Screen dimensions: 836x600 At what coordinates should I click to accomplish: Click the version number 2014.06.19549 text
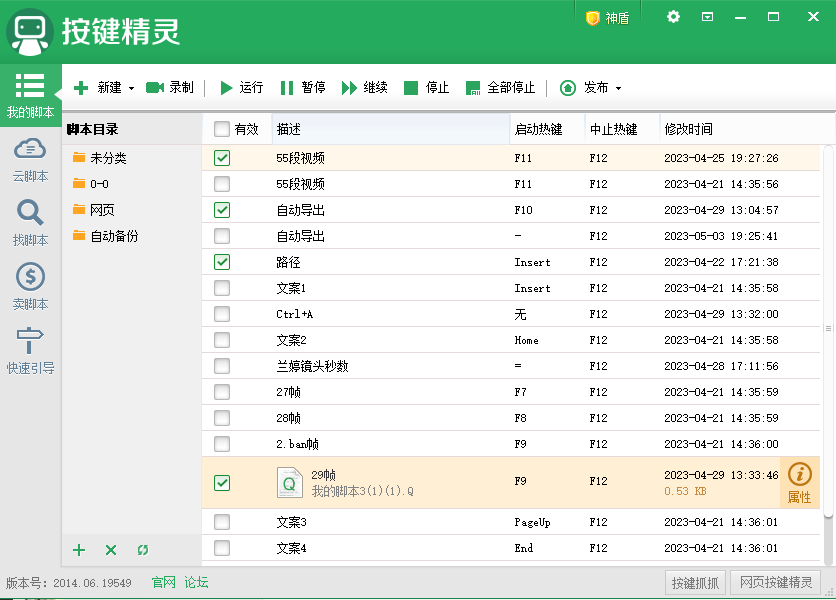pos(92,583)
